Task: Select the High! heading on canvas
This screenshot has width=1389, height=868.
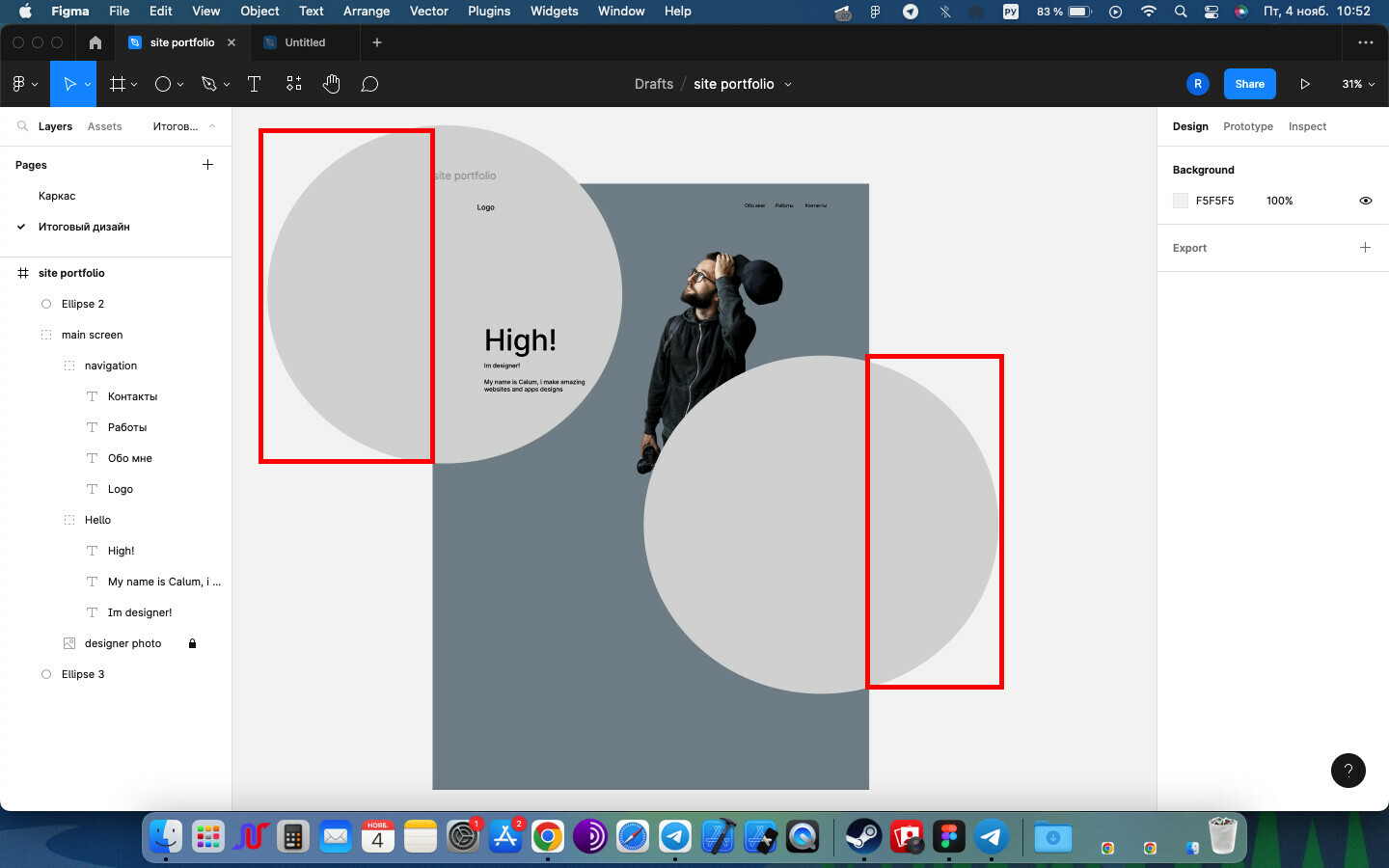Action: click(520, 340)
